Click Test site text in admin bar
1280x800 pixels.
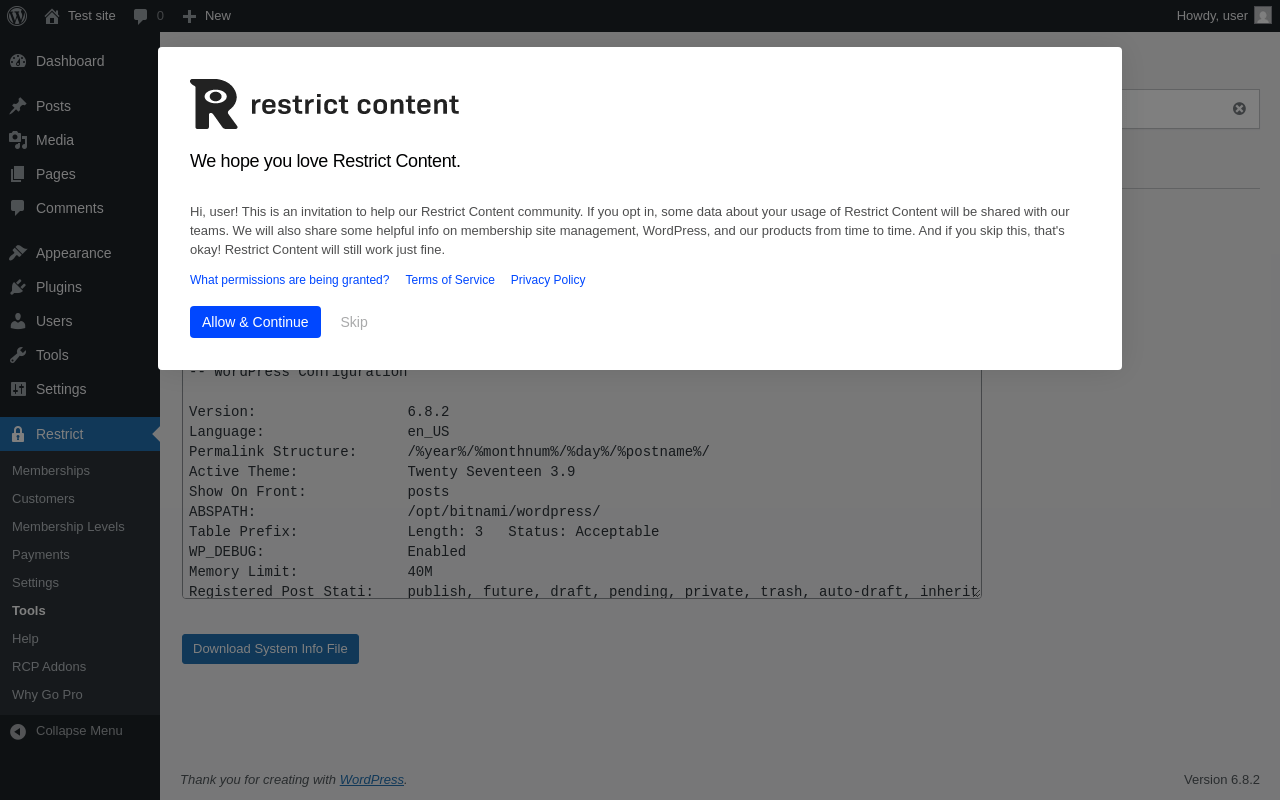click(x=92, y=16)
